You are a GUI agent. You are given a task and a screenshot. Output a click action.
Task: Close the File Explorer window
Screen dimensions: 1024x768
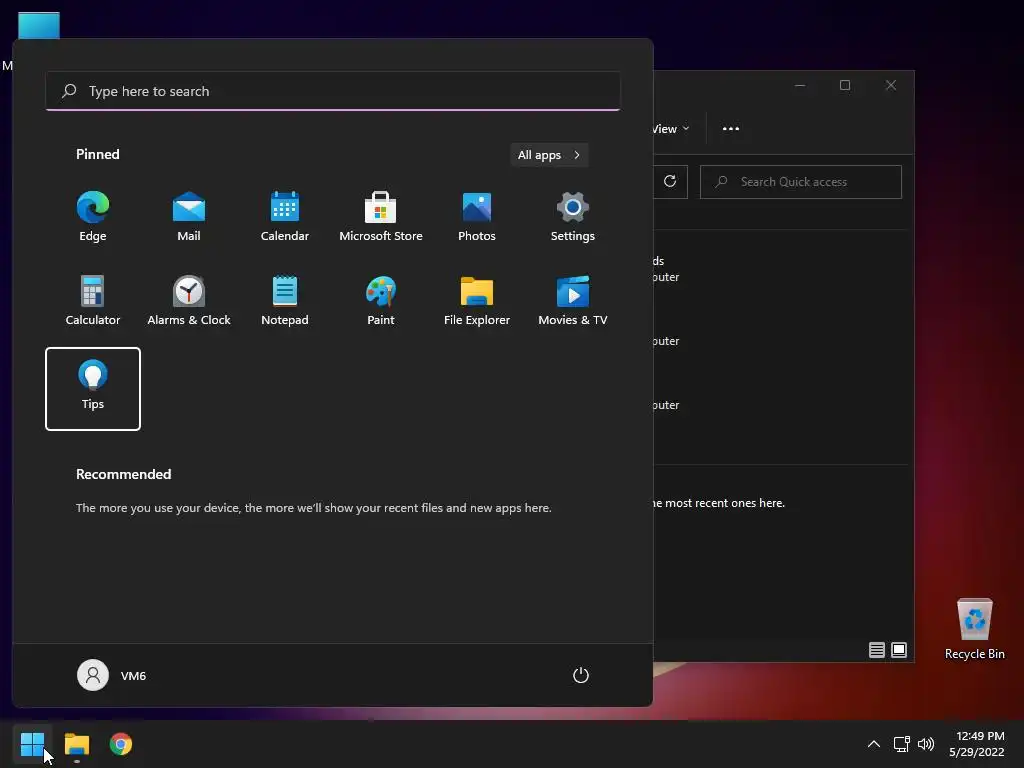(891, 86)
